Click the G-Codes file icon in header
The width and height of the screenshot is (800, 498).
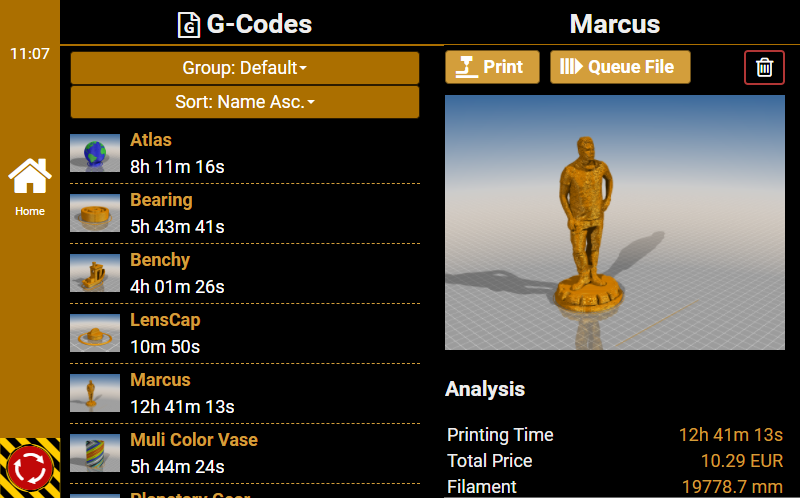188,25
